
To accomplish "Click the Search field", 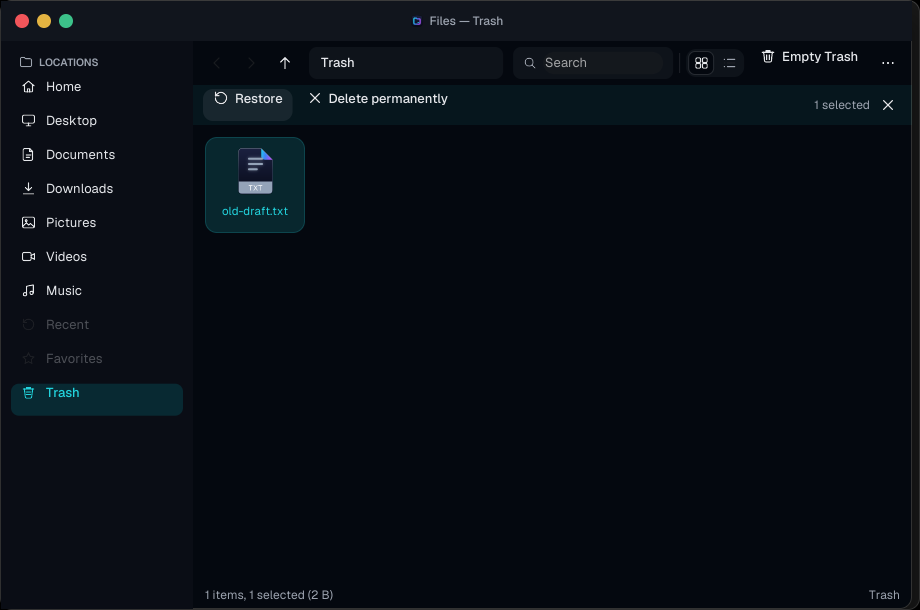I will click(593, 63).
